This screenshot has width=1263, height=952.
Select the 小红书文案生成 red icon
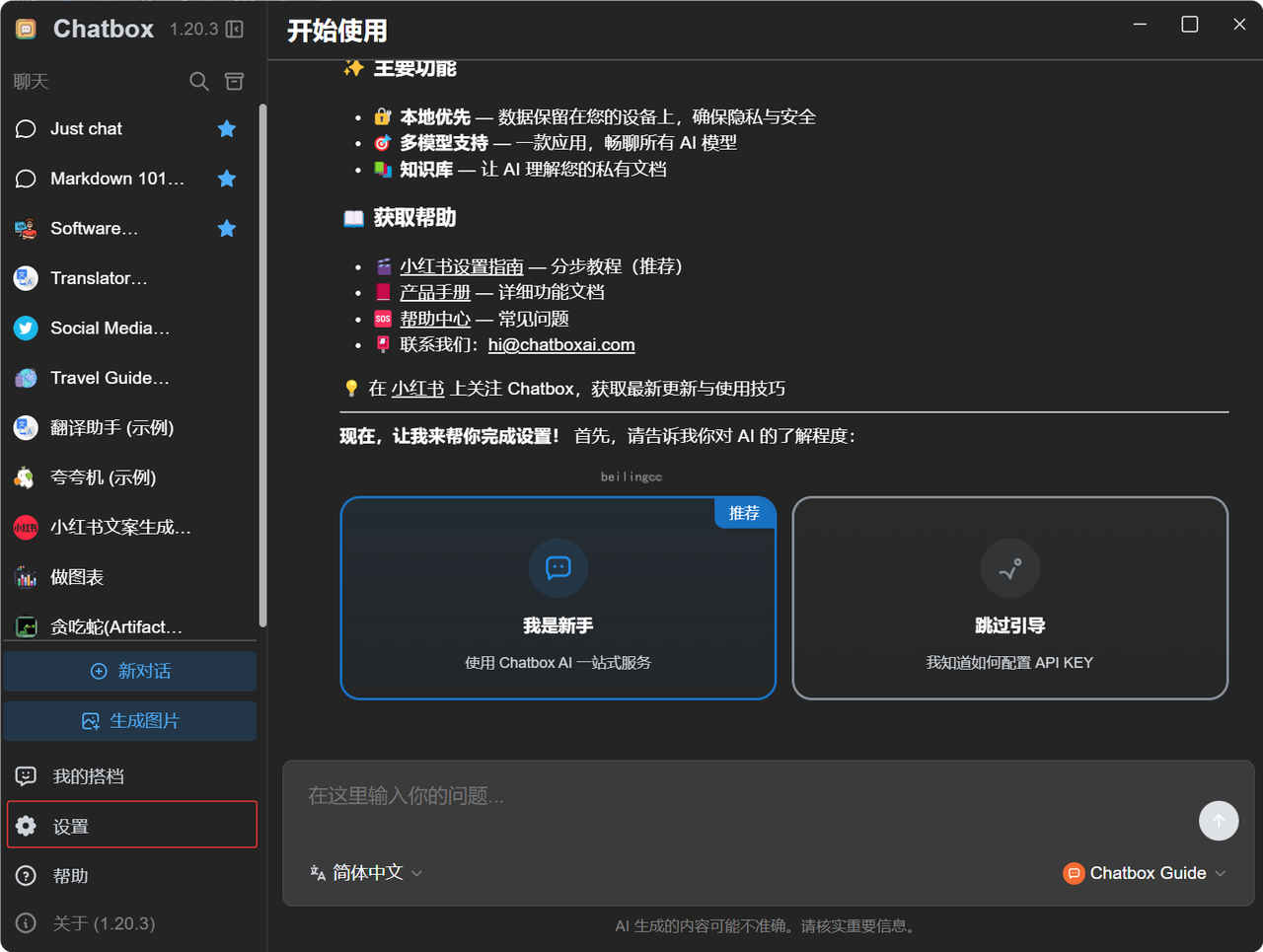(x=26, y=527)
